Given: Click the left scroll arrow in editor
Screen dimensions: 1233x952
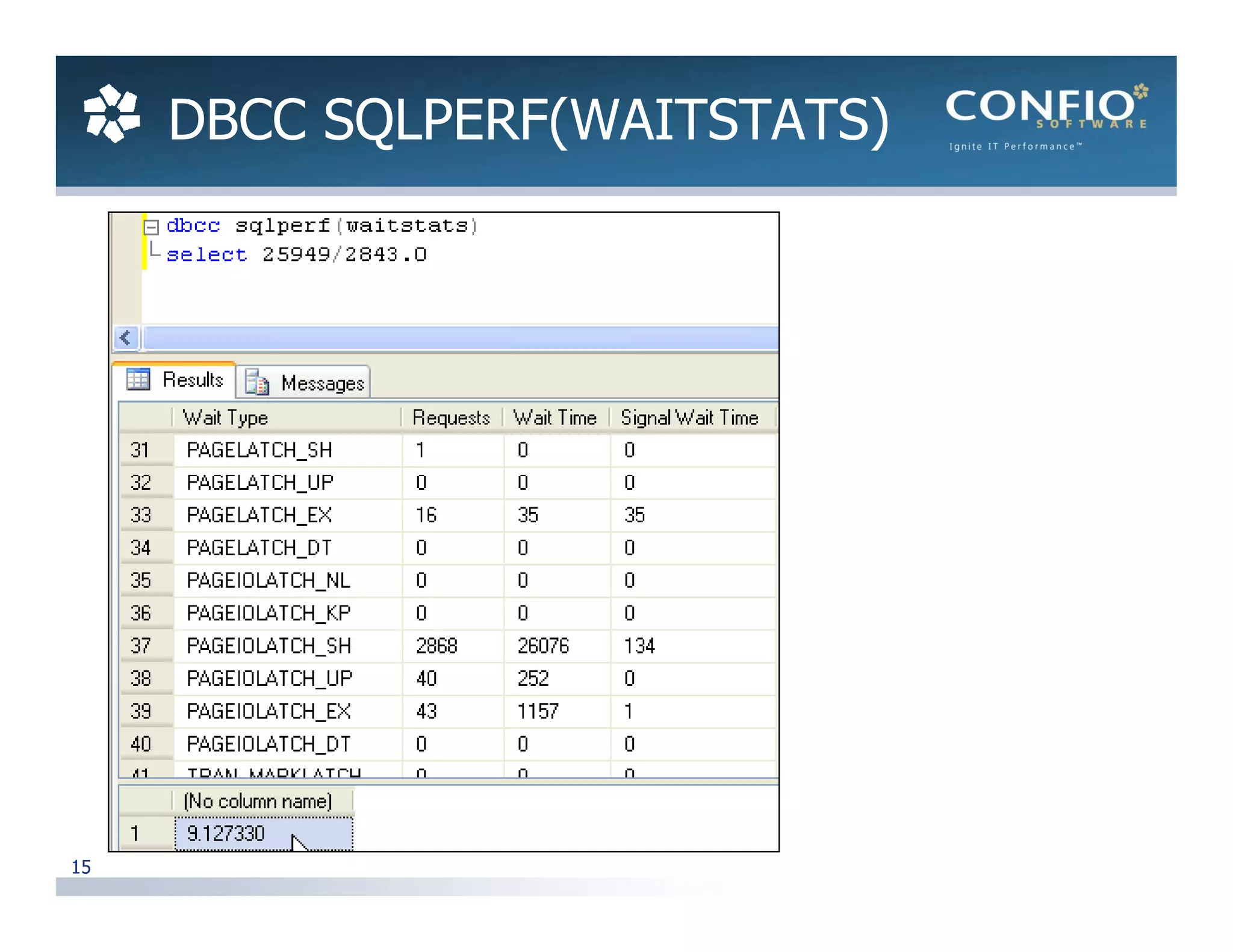Looking at the screenshot, I should (126, 338).
